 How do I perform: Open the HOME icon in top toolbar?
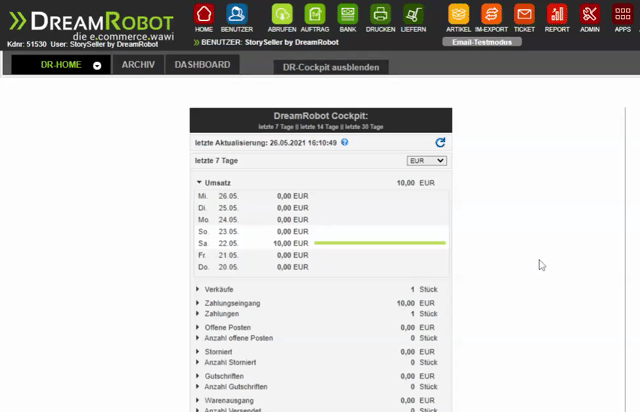(204, 18)
